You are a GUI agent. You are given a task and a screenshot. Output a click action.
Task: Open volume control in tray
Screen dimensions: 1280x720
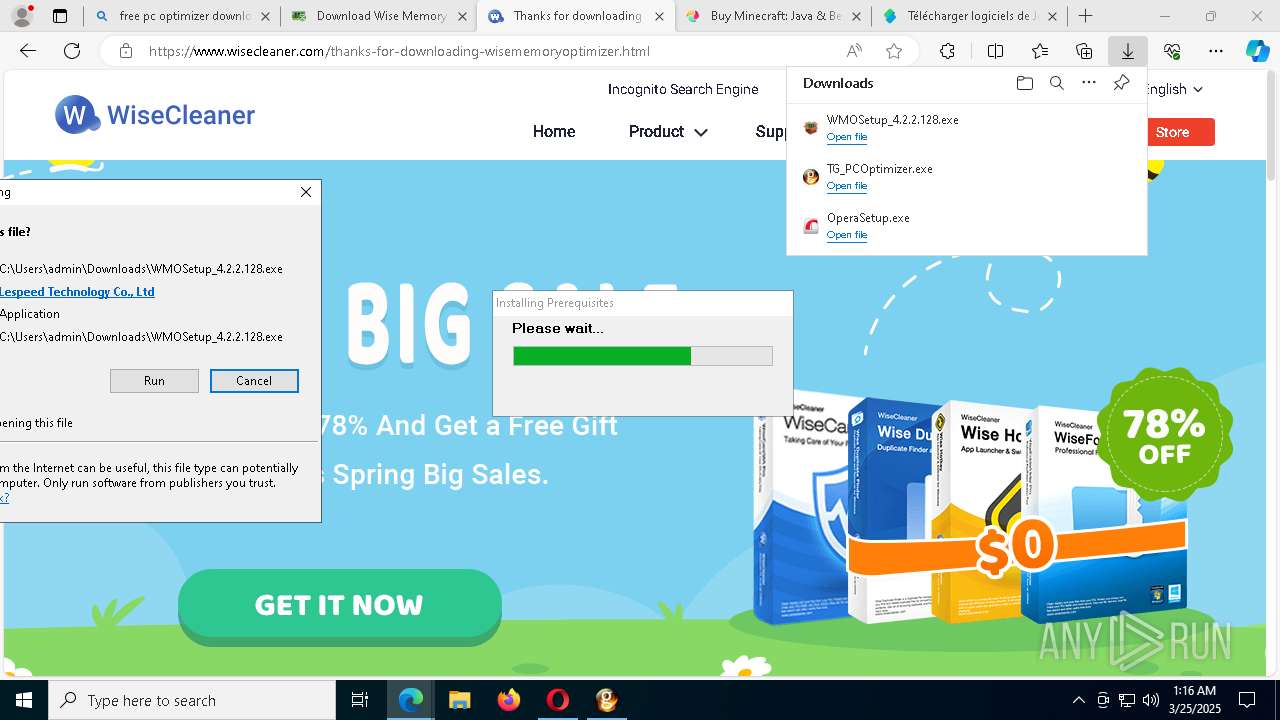click(x=1150, y=700)
